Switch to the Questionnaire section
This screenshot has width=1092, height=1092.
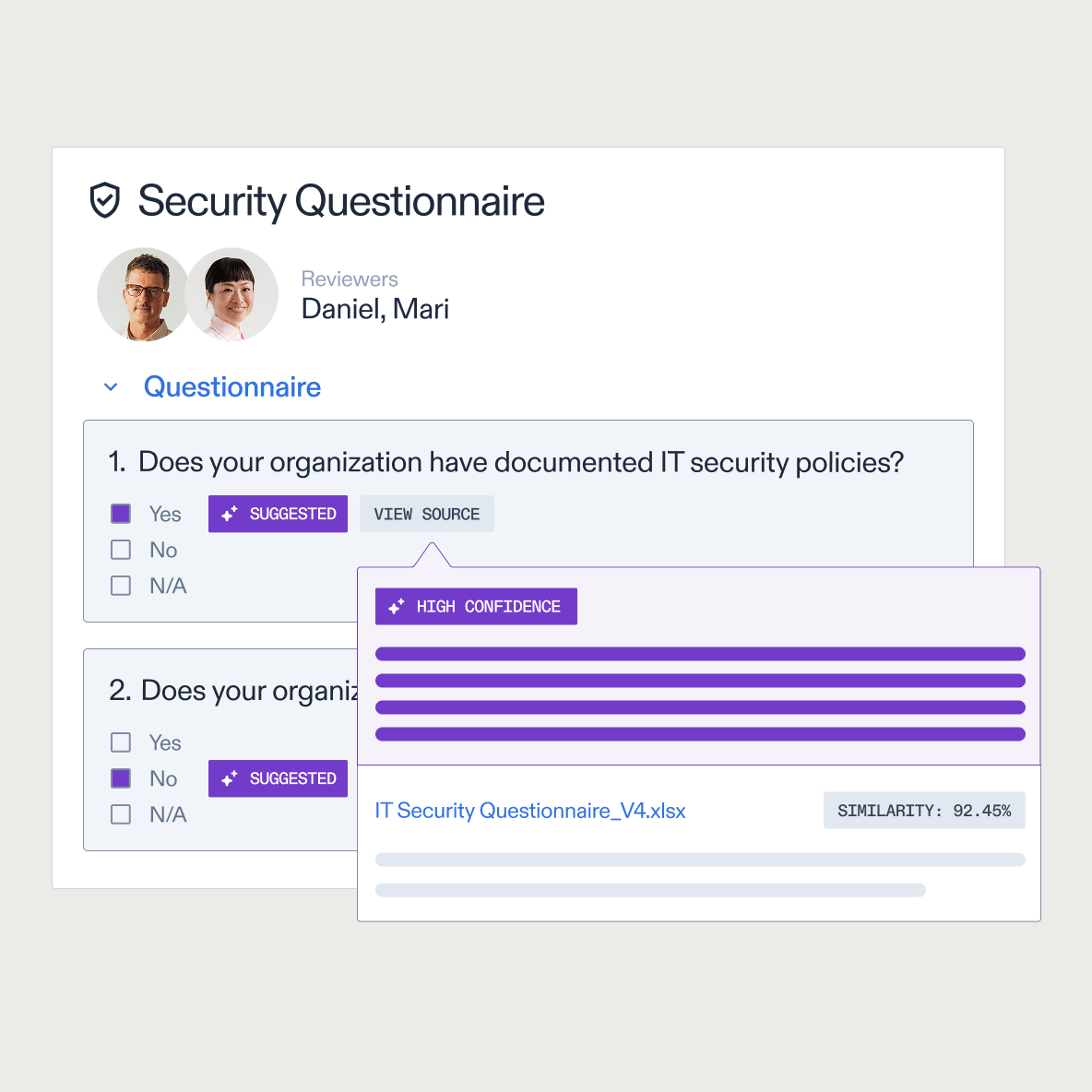(231, 386)
